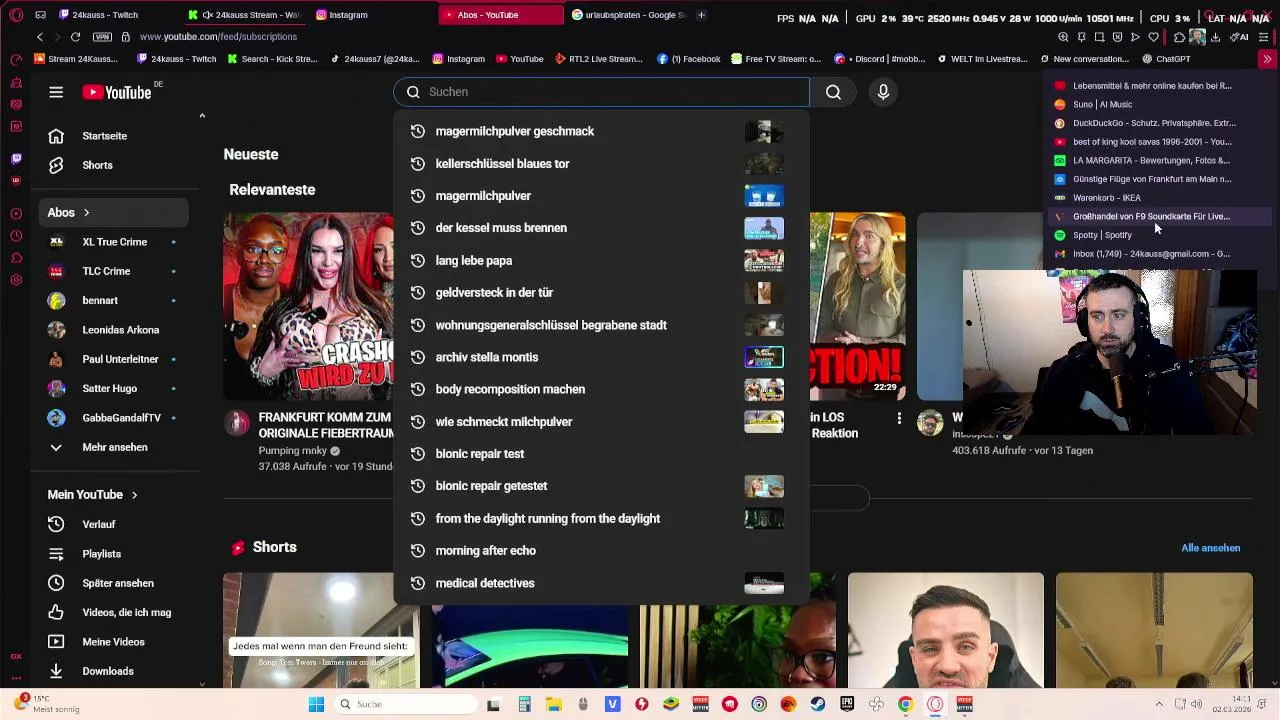
Task: Open Twitch icon in Opera sidebar
Action: click(16, 158)
